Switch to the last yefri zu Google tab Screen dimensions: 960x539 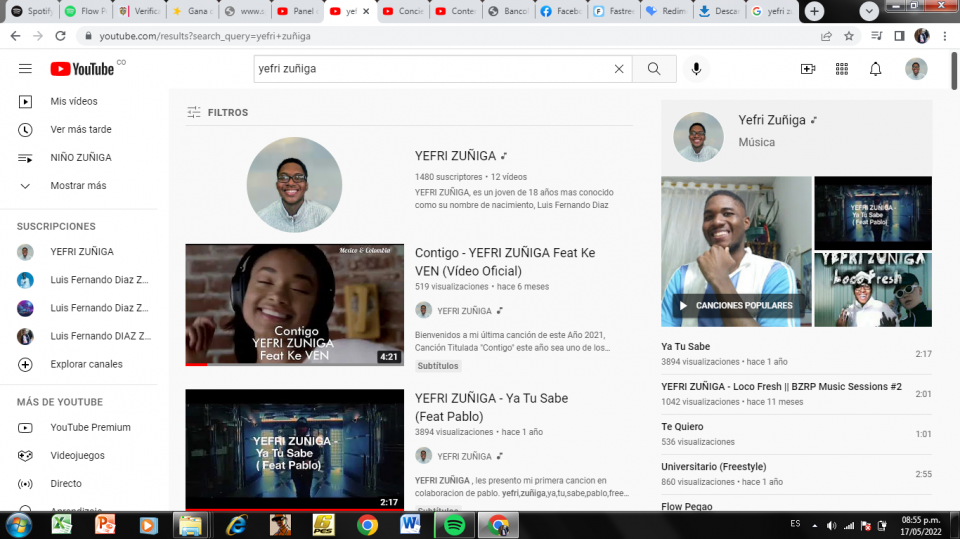coord(773,11)
